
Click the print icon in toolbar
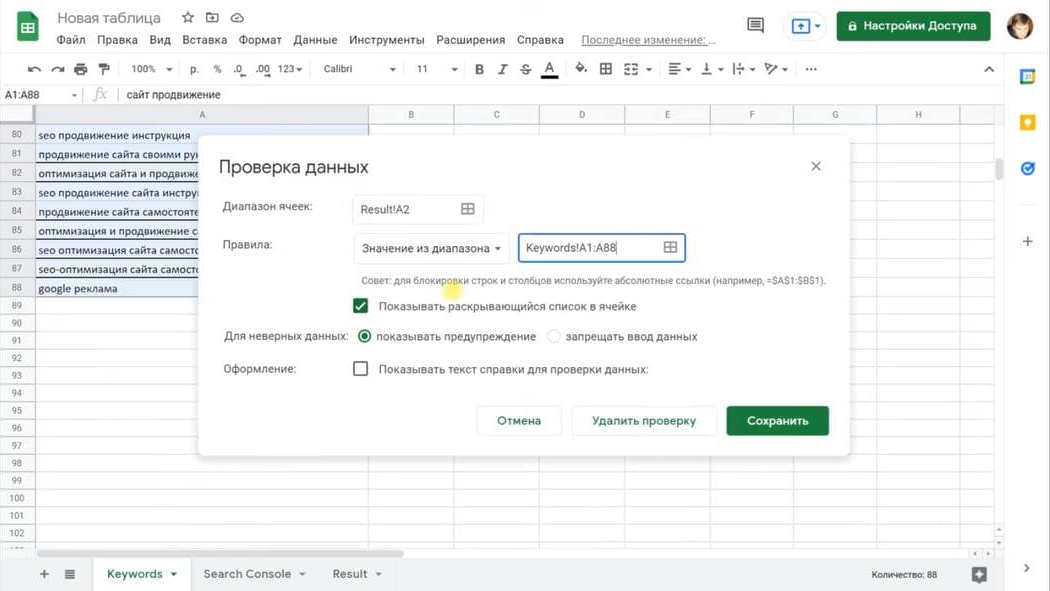coord(81,69)
